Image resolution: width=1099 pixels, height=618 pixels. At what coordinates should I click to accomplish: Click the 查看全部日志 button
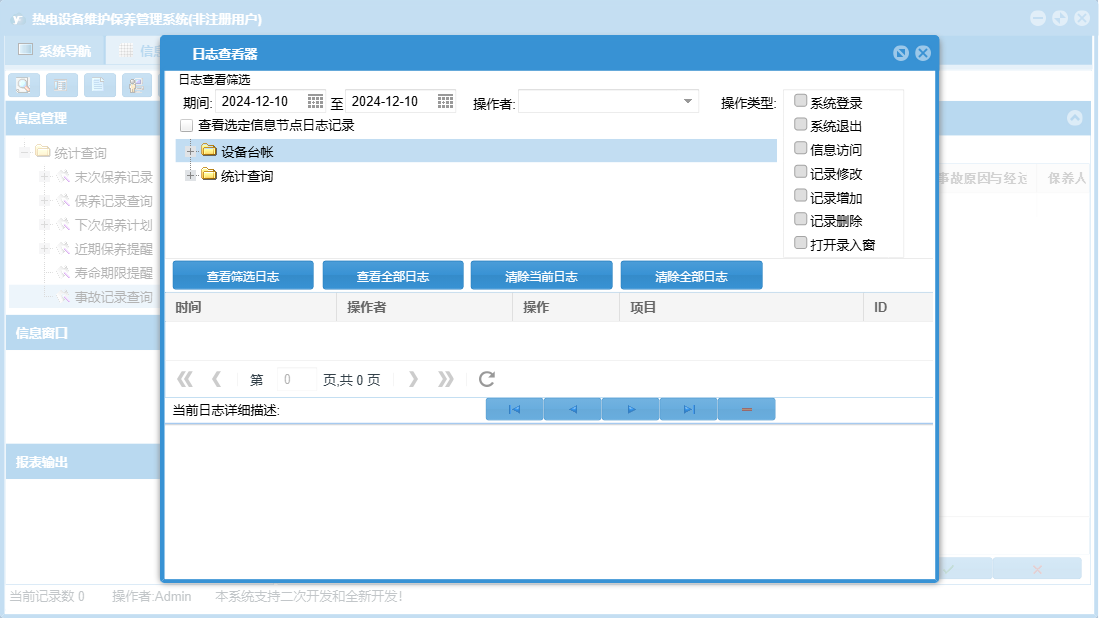click(393, 276)
